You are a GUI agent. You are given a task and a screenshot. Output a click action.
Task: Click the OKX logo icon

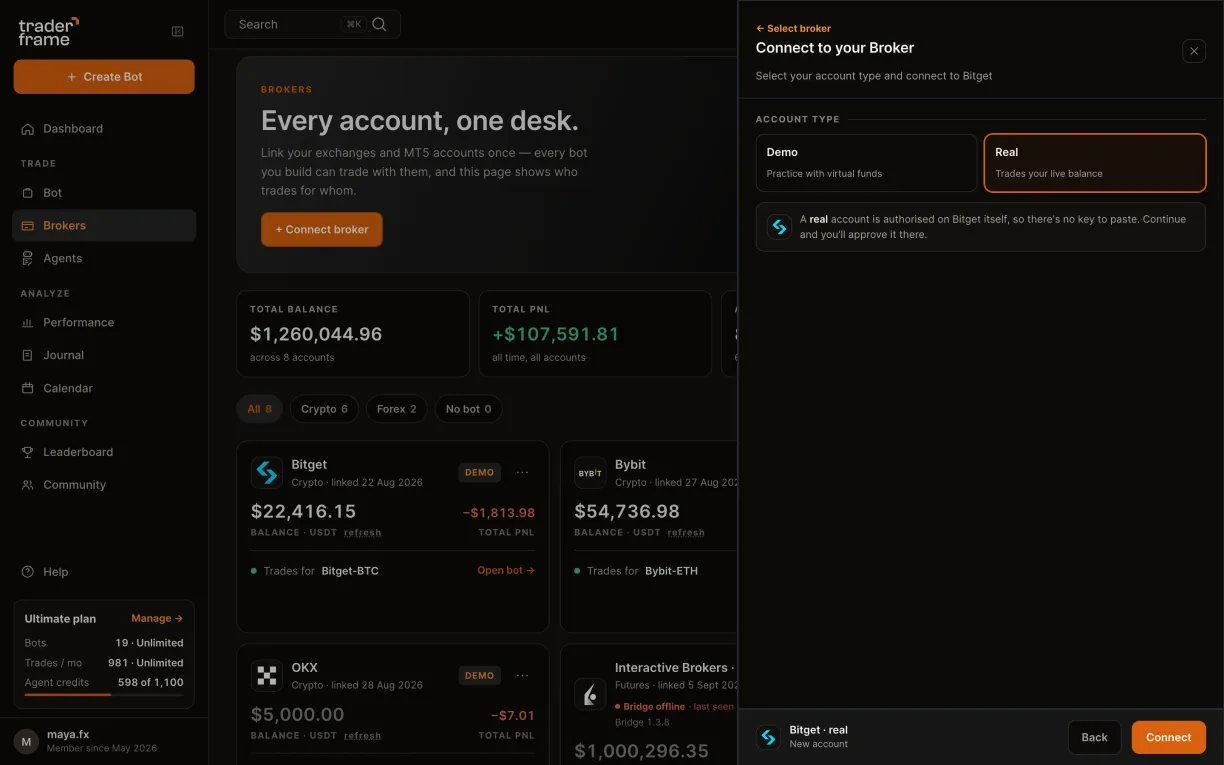[x=267, y=676]
